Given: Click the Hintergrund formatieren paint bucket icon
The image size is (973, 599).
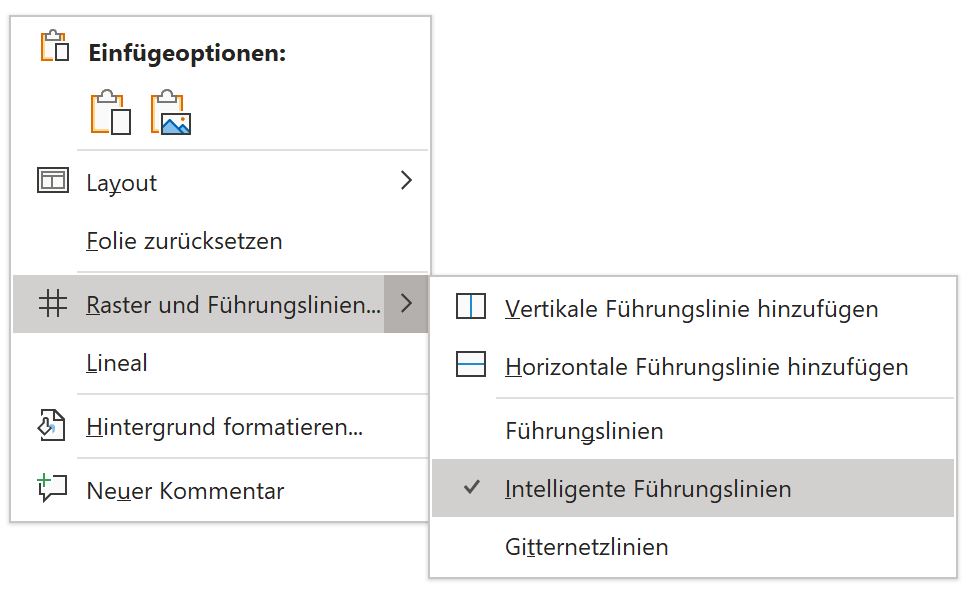Looking at the screenshot, I should coord(52,426).
